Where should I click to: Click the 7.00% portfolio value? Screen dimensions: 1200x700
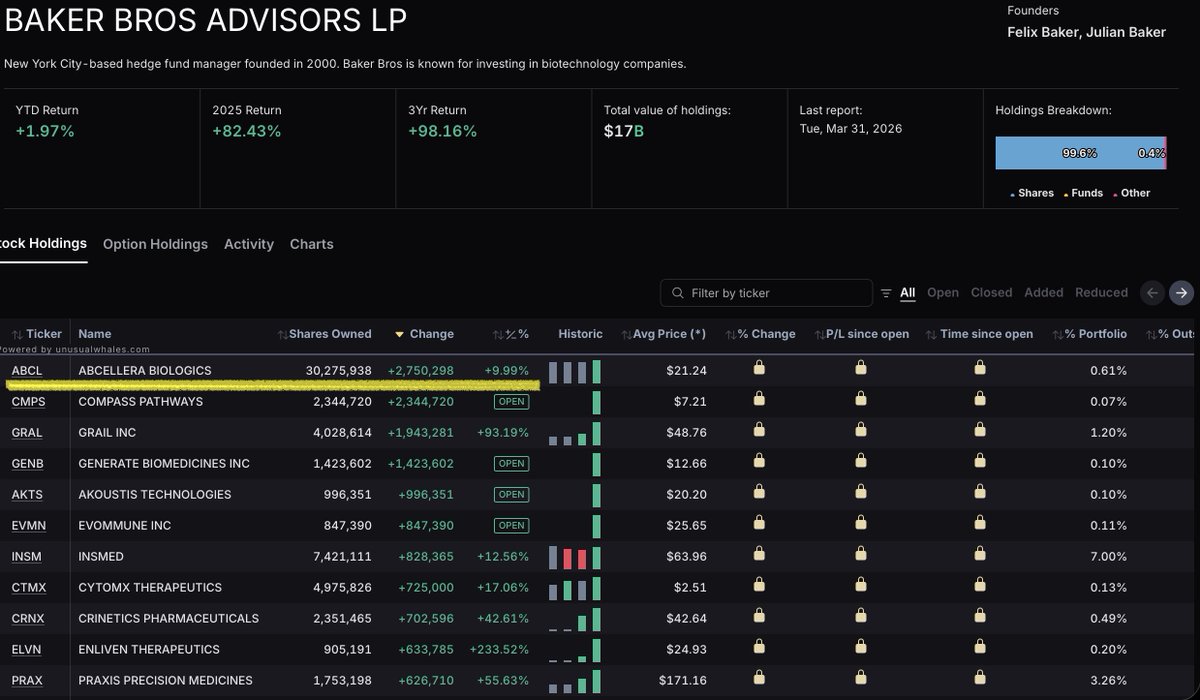tap(1108, 556)
